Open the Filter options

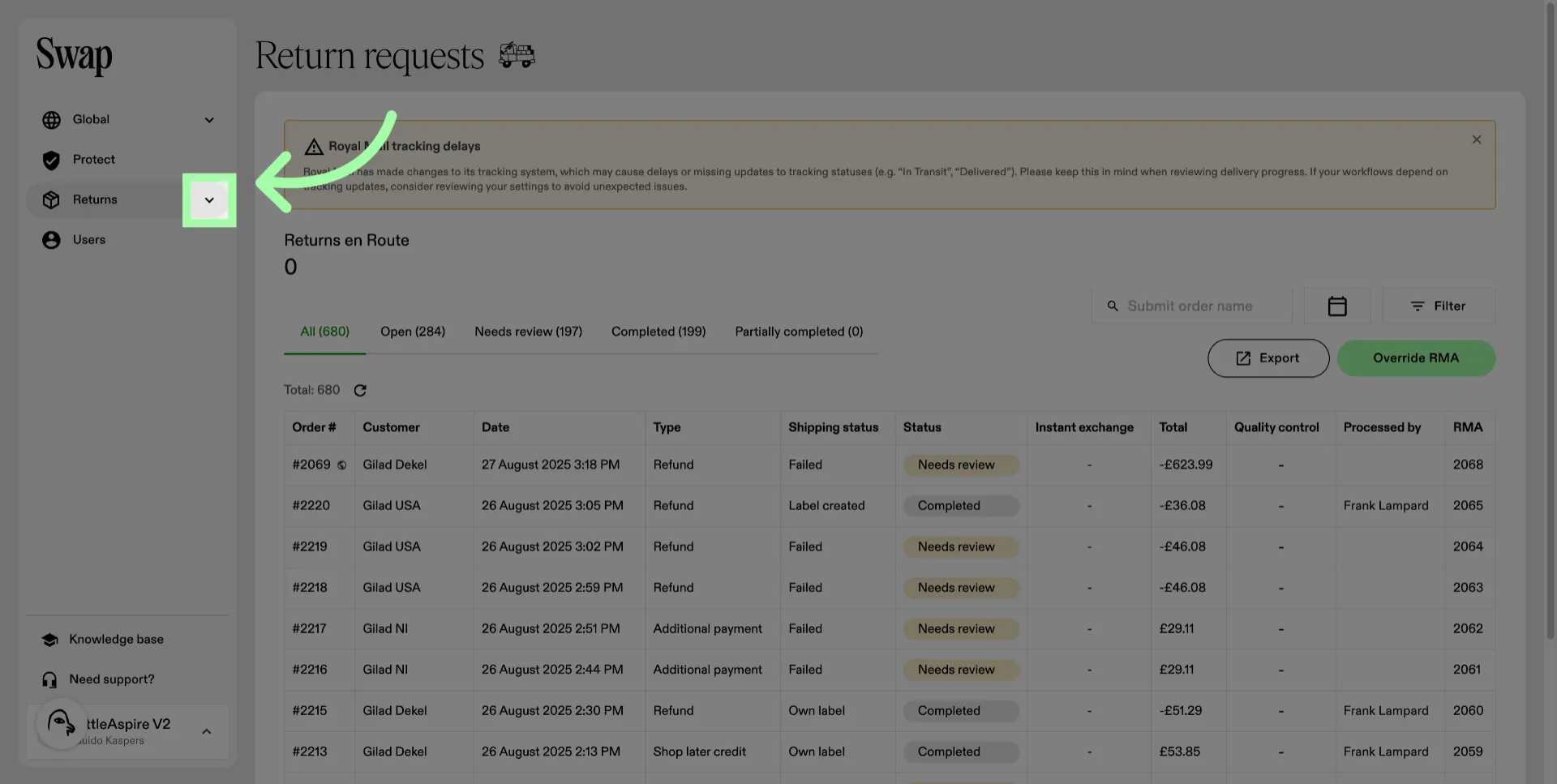1439,306
